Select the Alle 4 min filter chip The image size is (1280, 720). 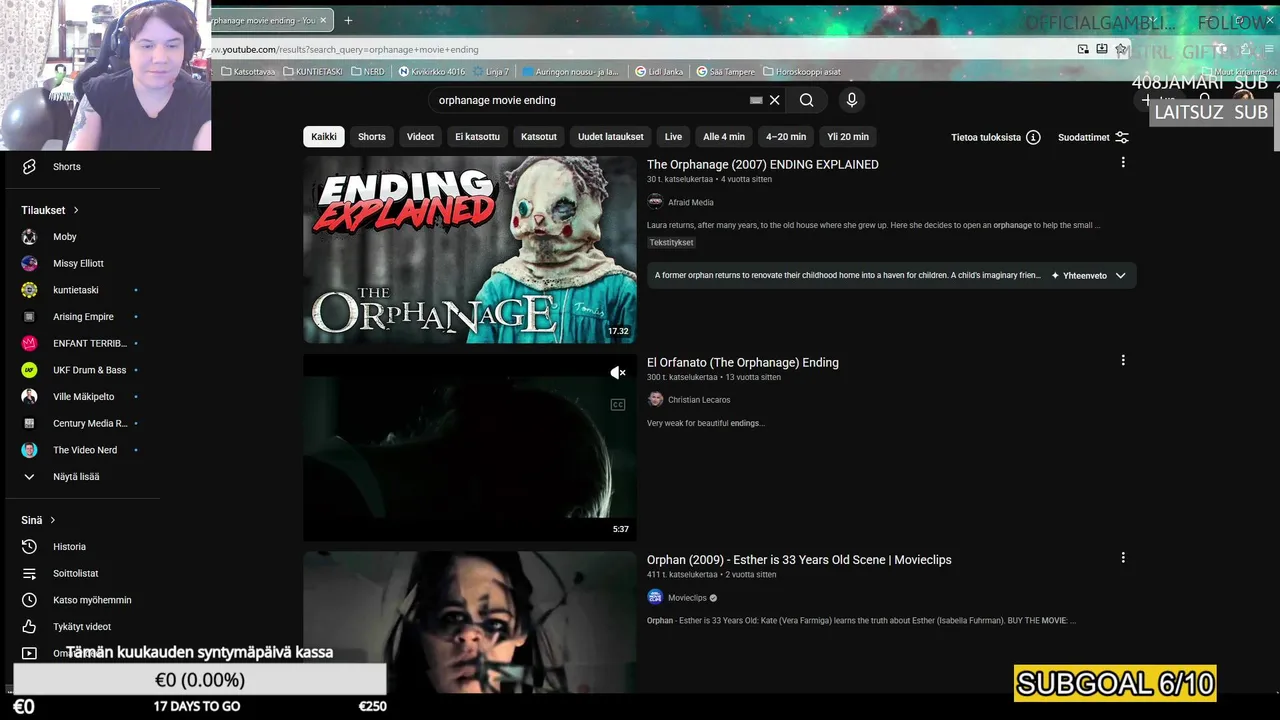point(724,137)
